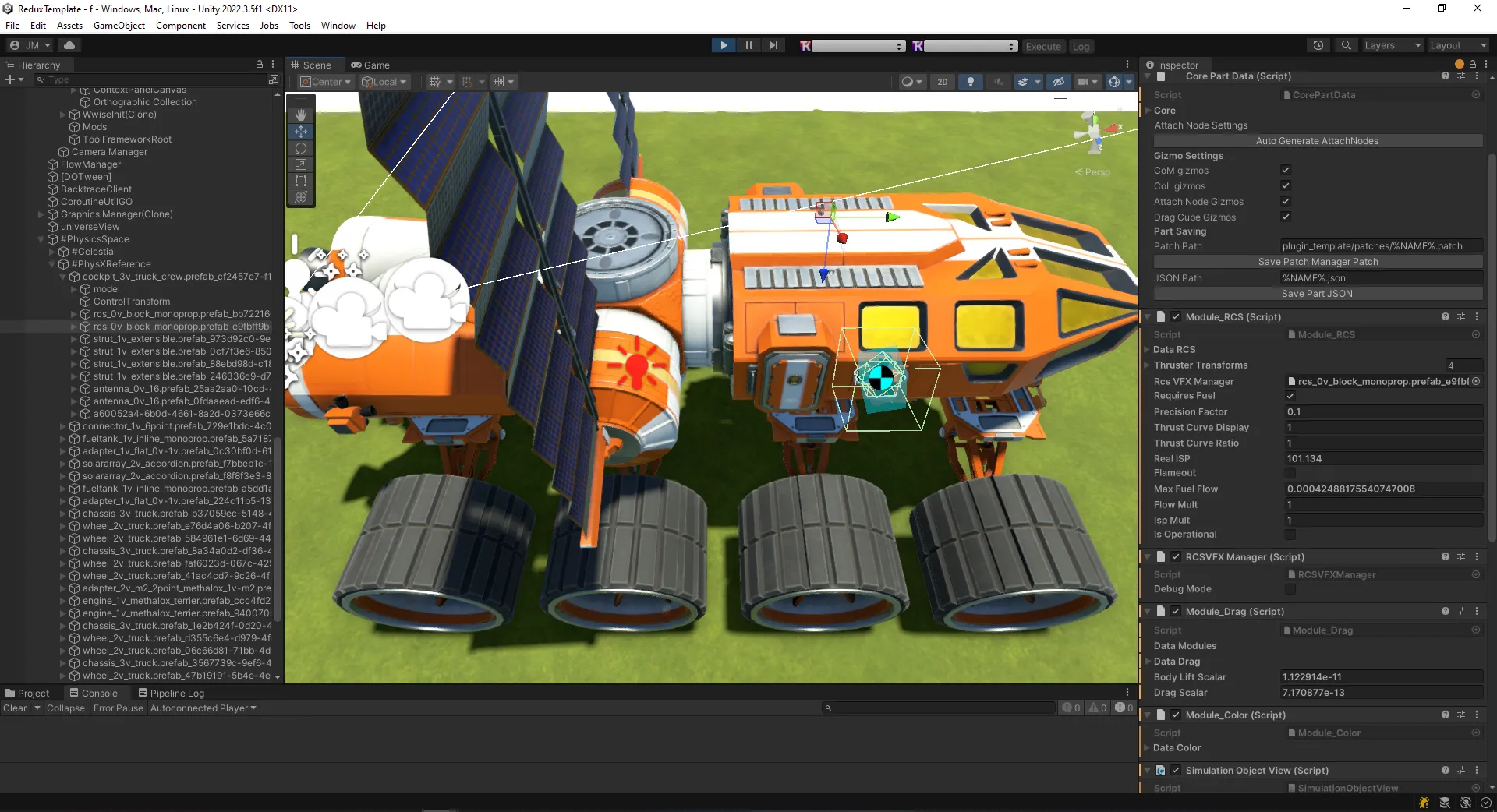
Task: Disable the Module_RCS component checkbox
Action: pyautogui.click(x=1176, y=317)
